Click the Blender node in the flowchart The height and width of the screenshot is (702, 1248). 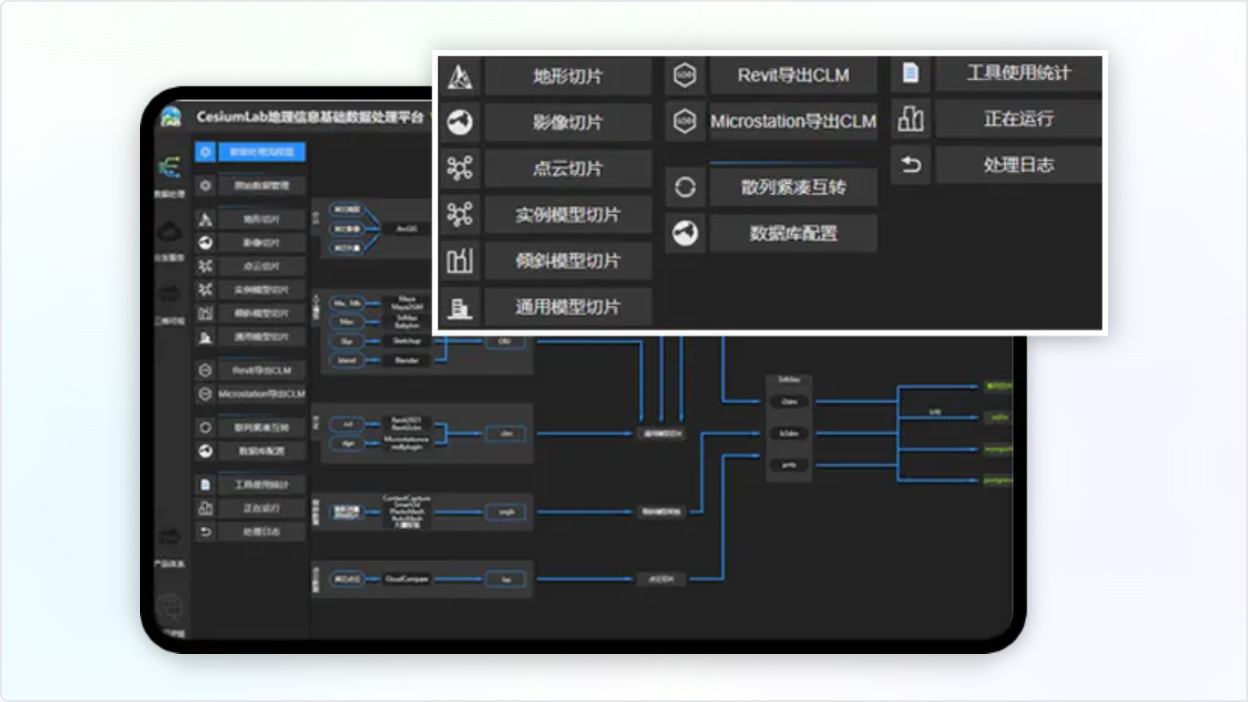pos(405,360)
